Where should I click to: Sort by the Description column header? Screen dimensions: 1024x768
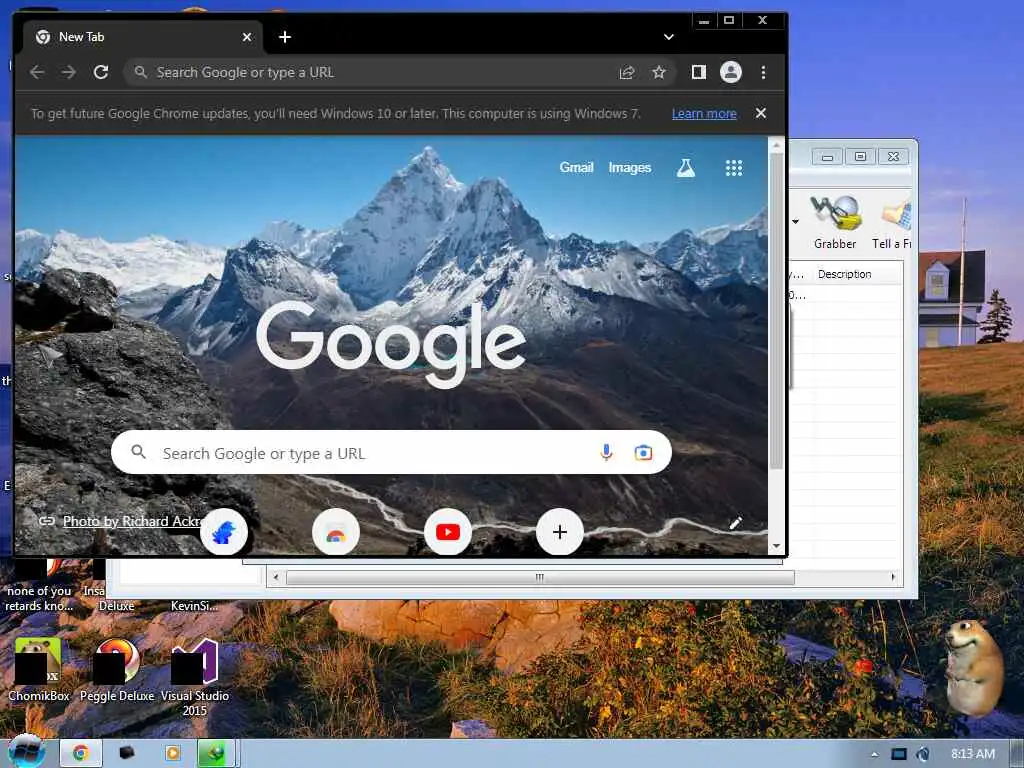857,274
